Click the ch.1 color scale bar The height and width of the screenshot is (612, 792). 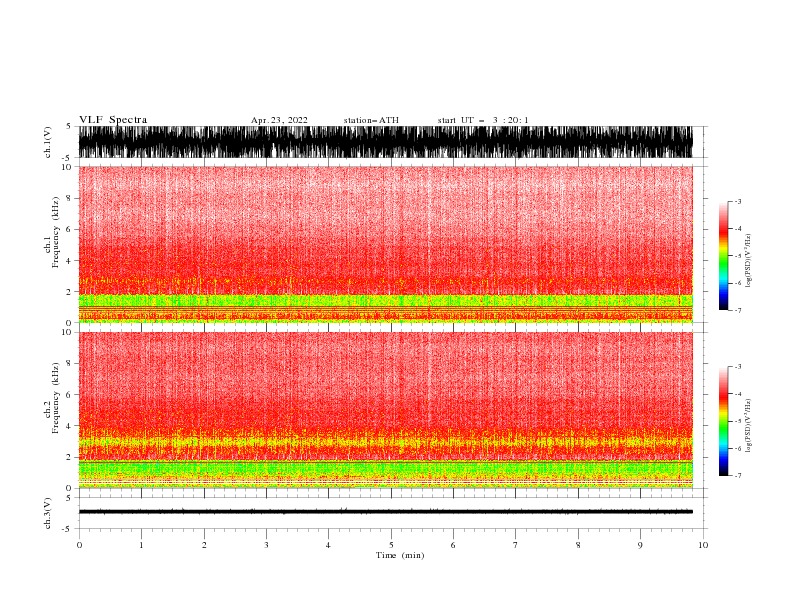(723, 255)
